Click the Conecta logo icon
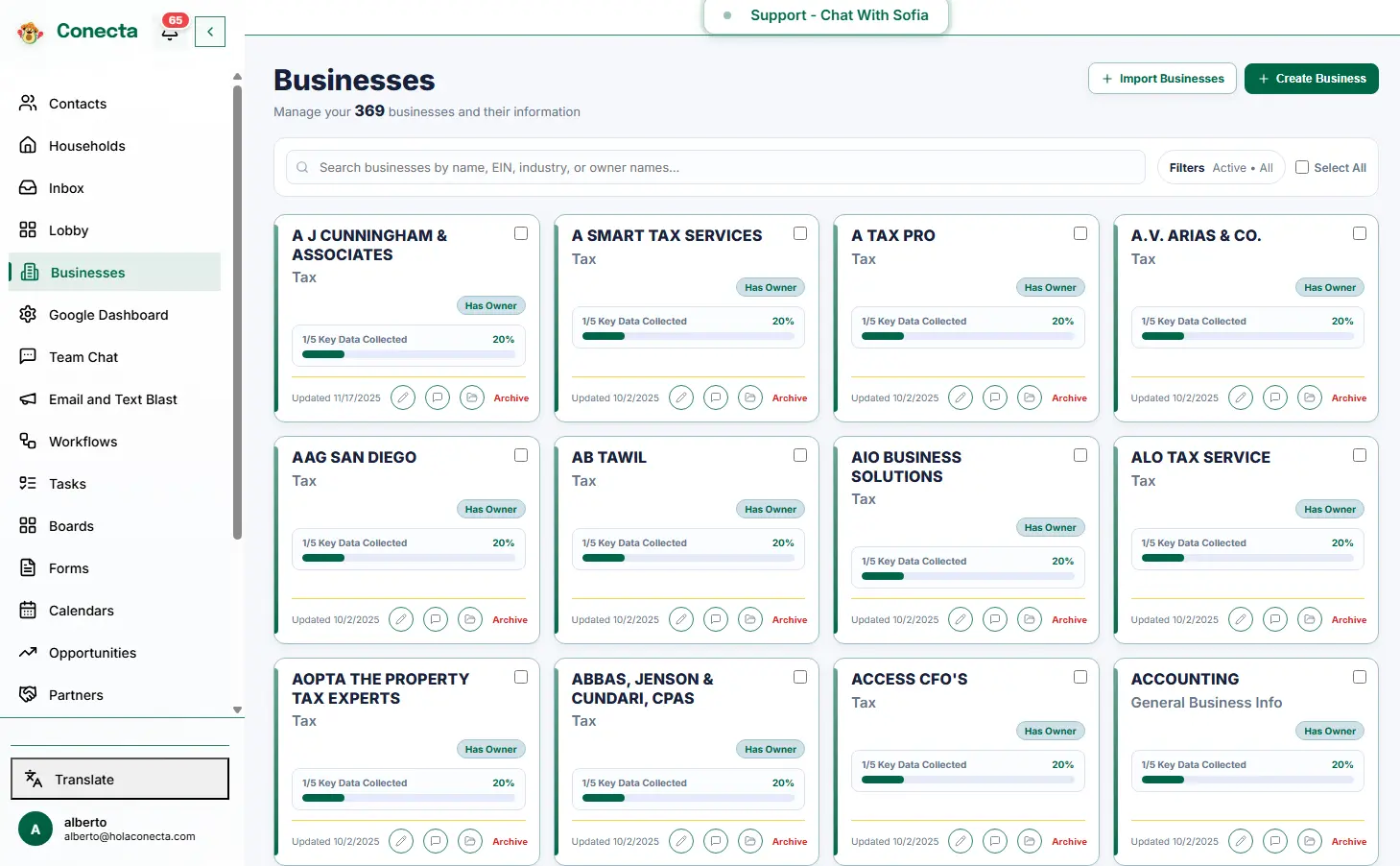Viewport: 1400px width, 866px height. click(x=31, y=33)
